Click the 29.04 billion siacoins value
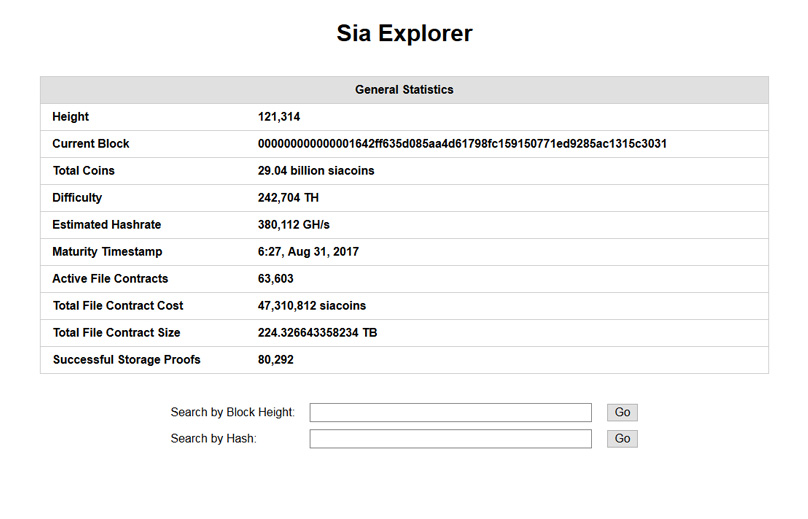Screen dimensions: 808x519 pyautogui.click(x=316, y=171)
